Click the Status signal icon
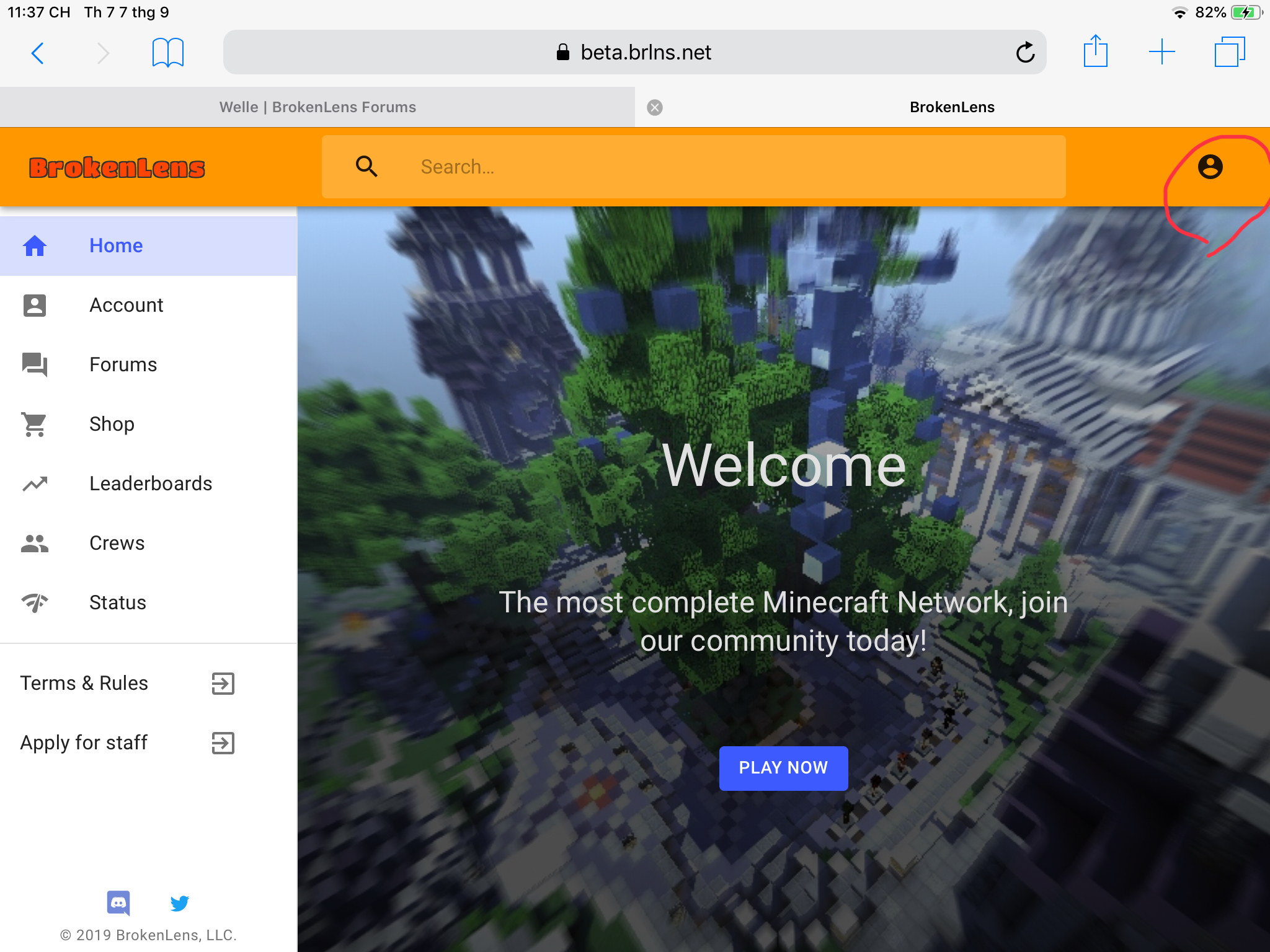 pyautogui.click(x=35, y=602)
